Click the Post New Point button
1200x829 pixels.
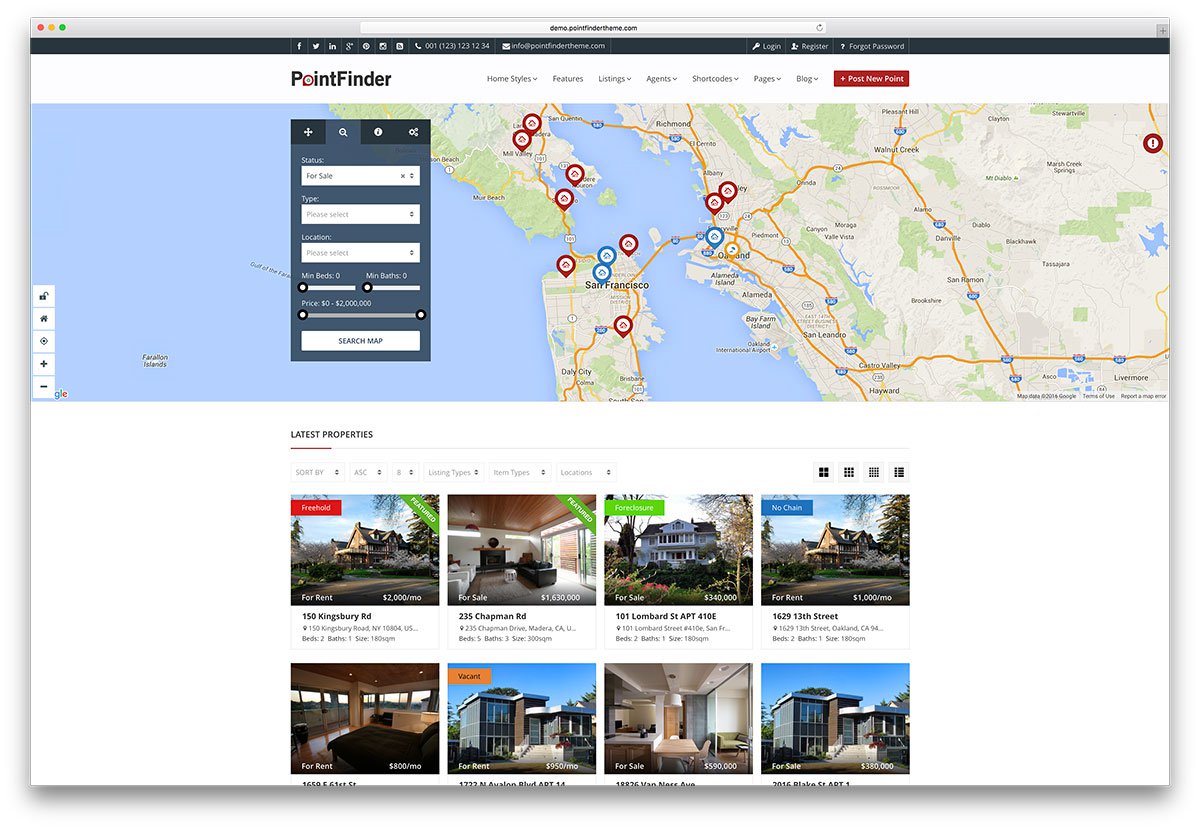click(871, 79)
